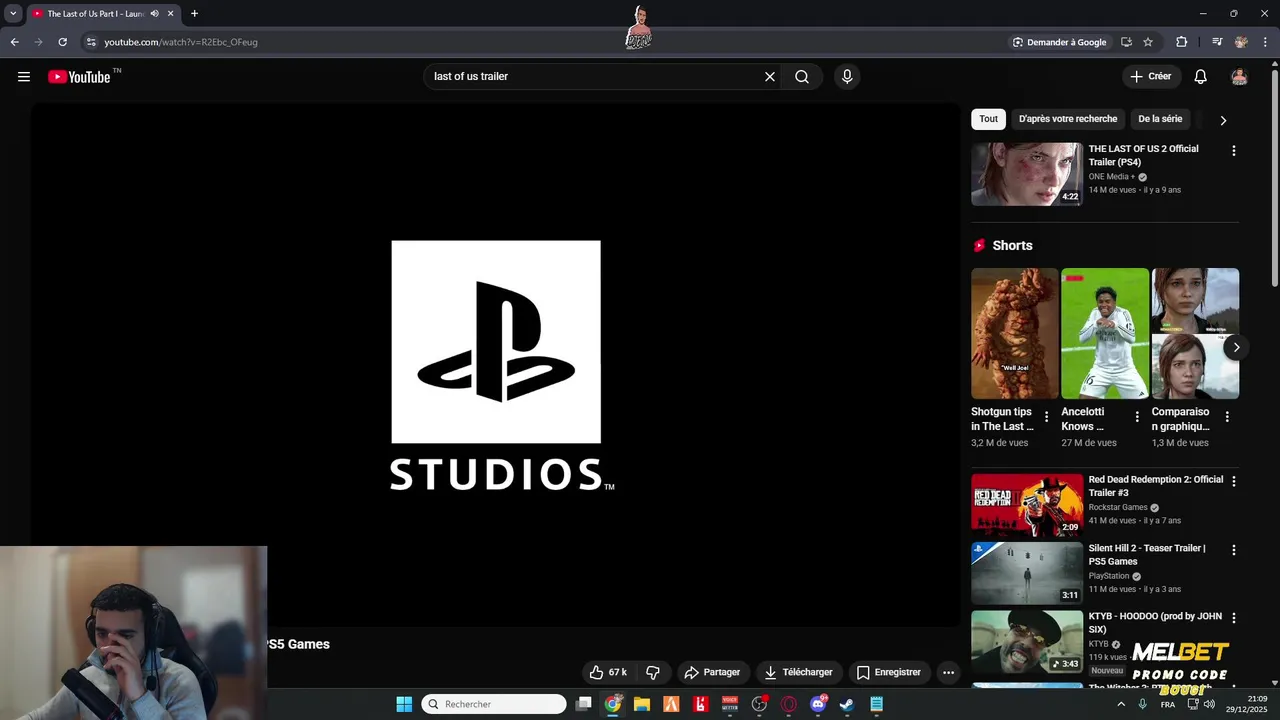Show next filter chips arrow

[1223, 120]
